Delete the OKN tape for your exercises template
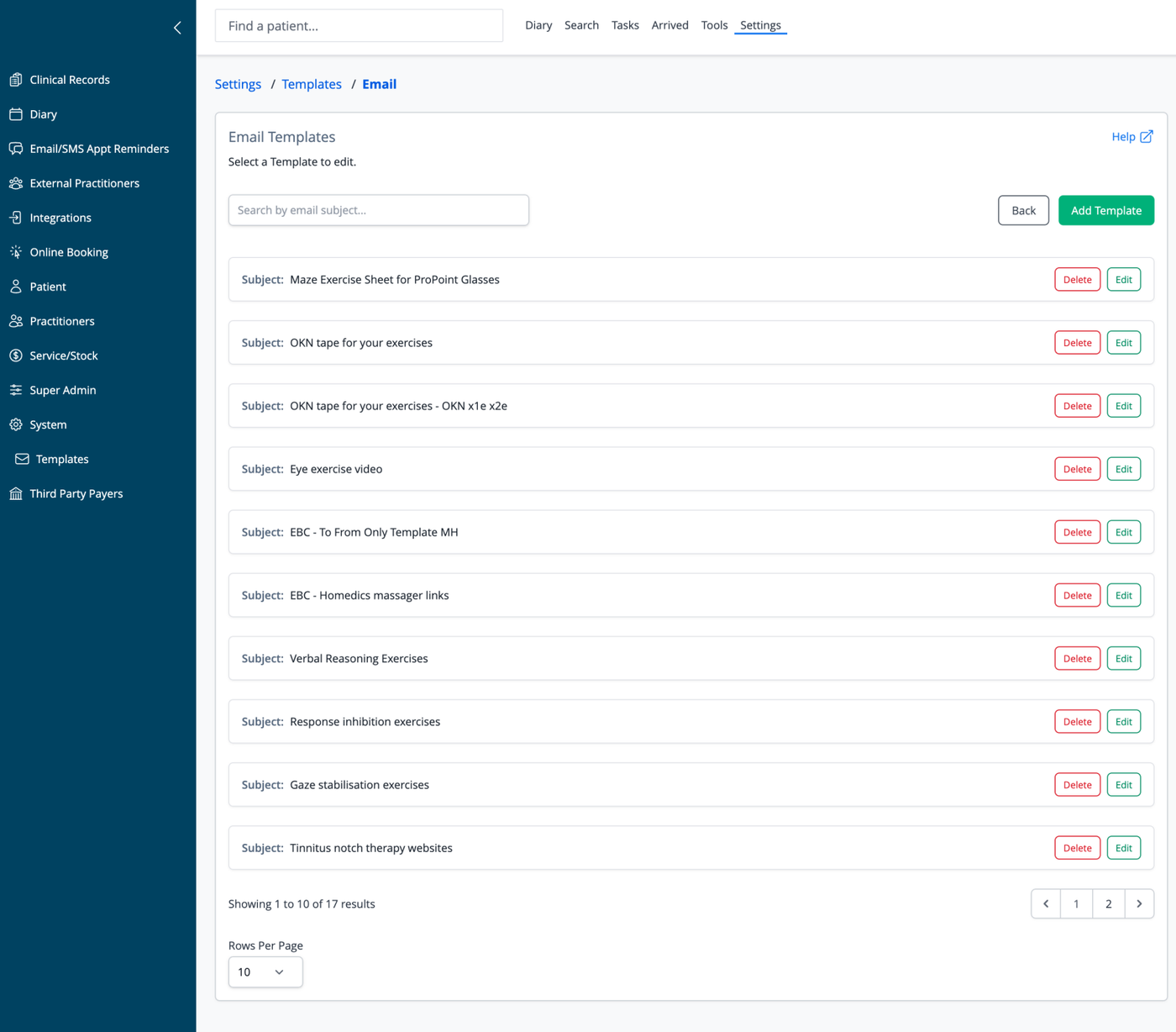This screenshot has height=1032, width=1176. tap(1078, 343)
